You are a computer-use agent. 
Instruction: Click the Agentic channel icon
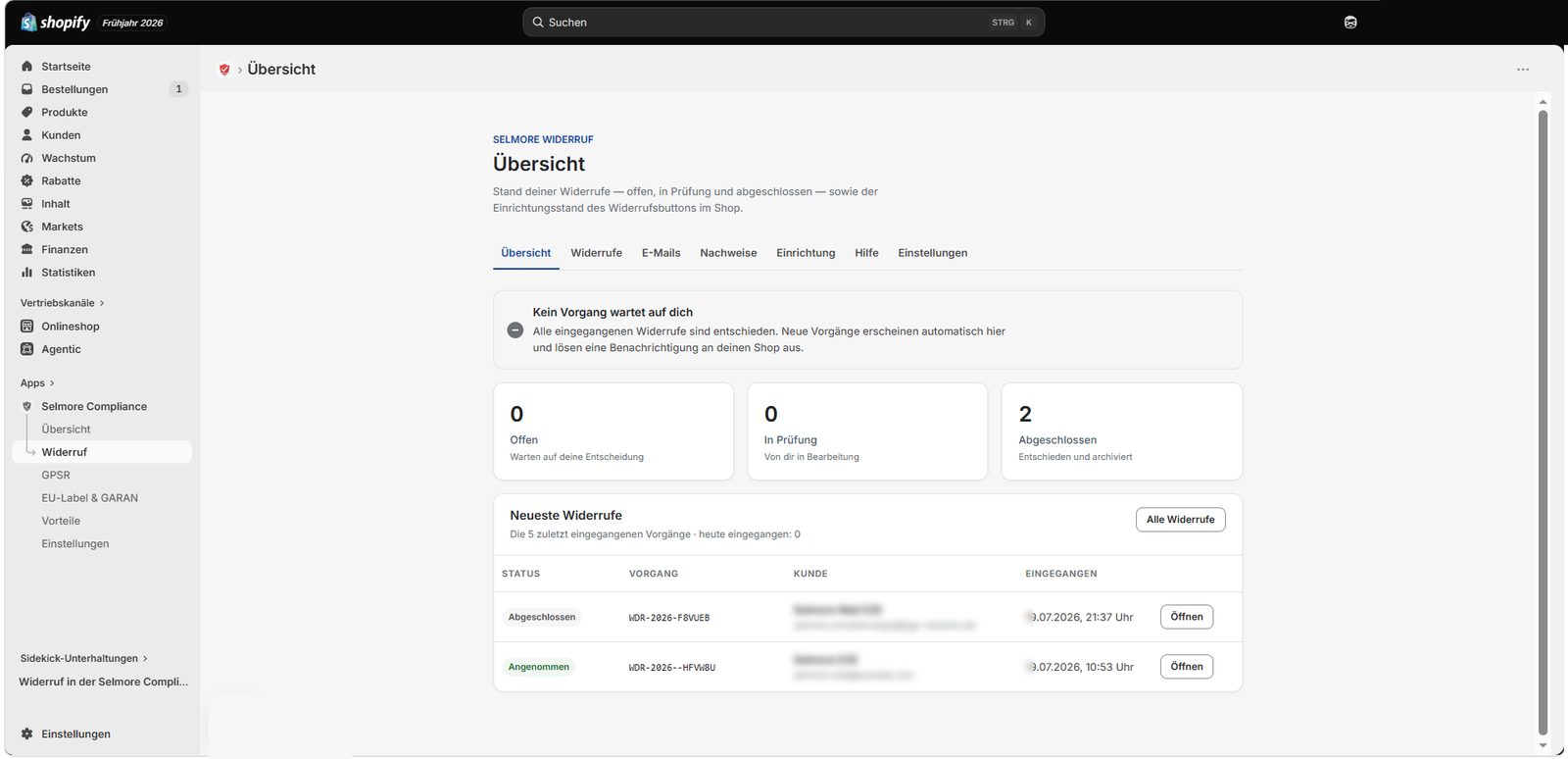tap(27, 349)
